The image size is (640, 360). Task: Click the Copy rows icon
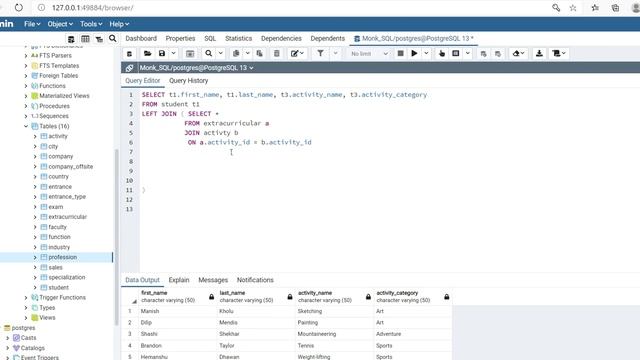(236, 53)
